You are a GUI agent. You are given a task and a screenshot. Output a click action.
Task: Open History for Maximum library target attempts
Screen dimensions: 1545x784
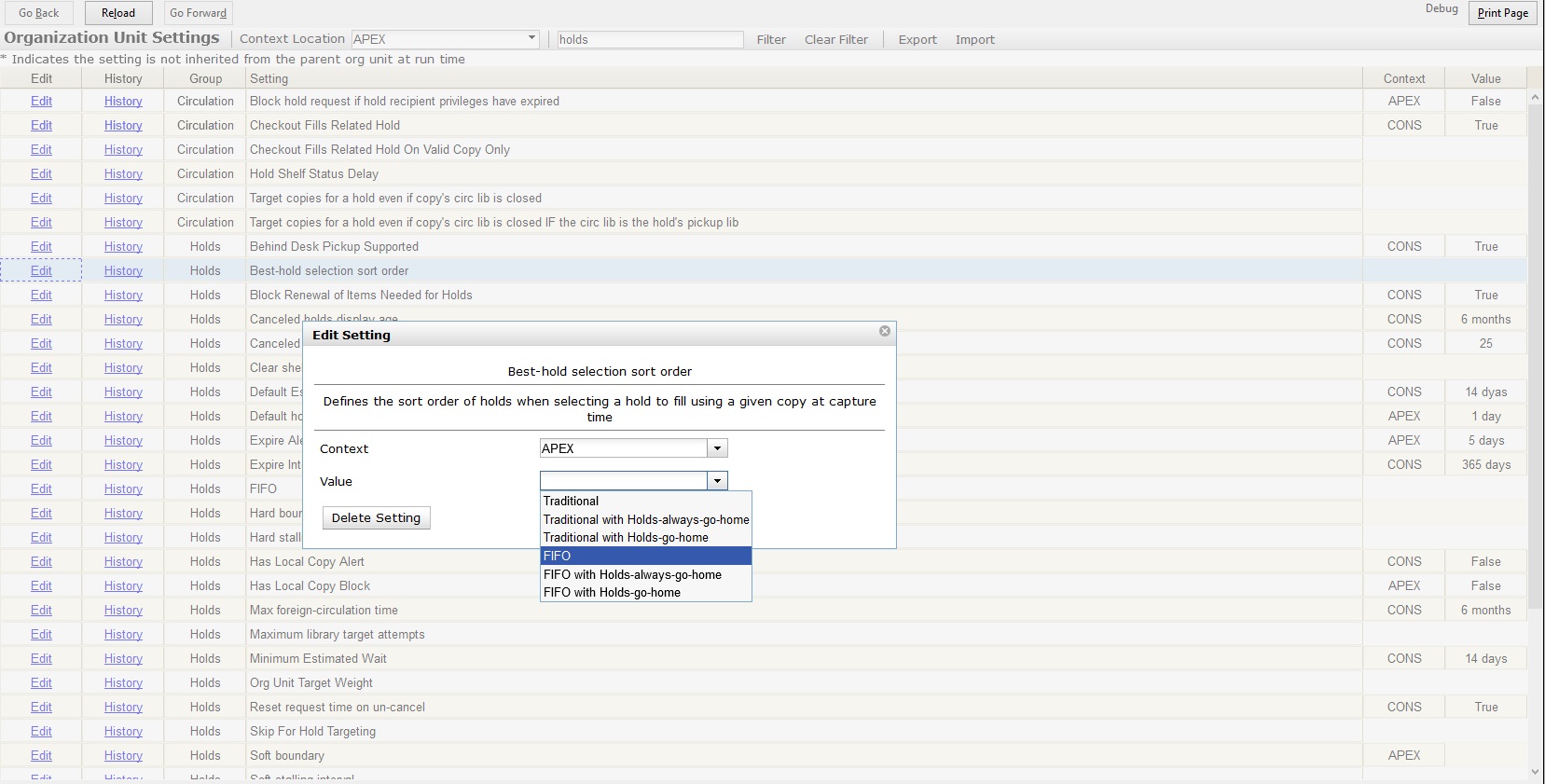[x=123, y=634]
